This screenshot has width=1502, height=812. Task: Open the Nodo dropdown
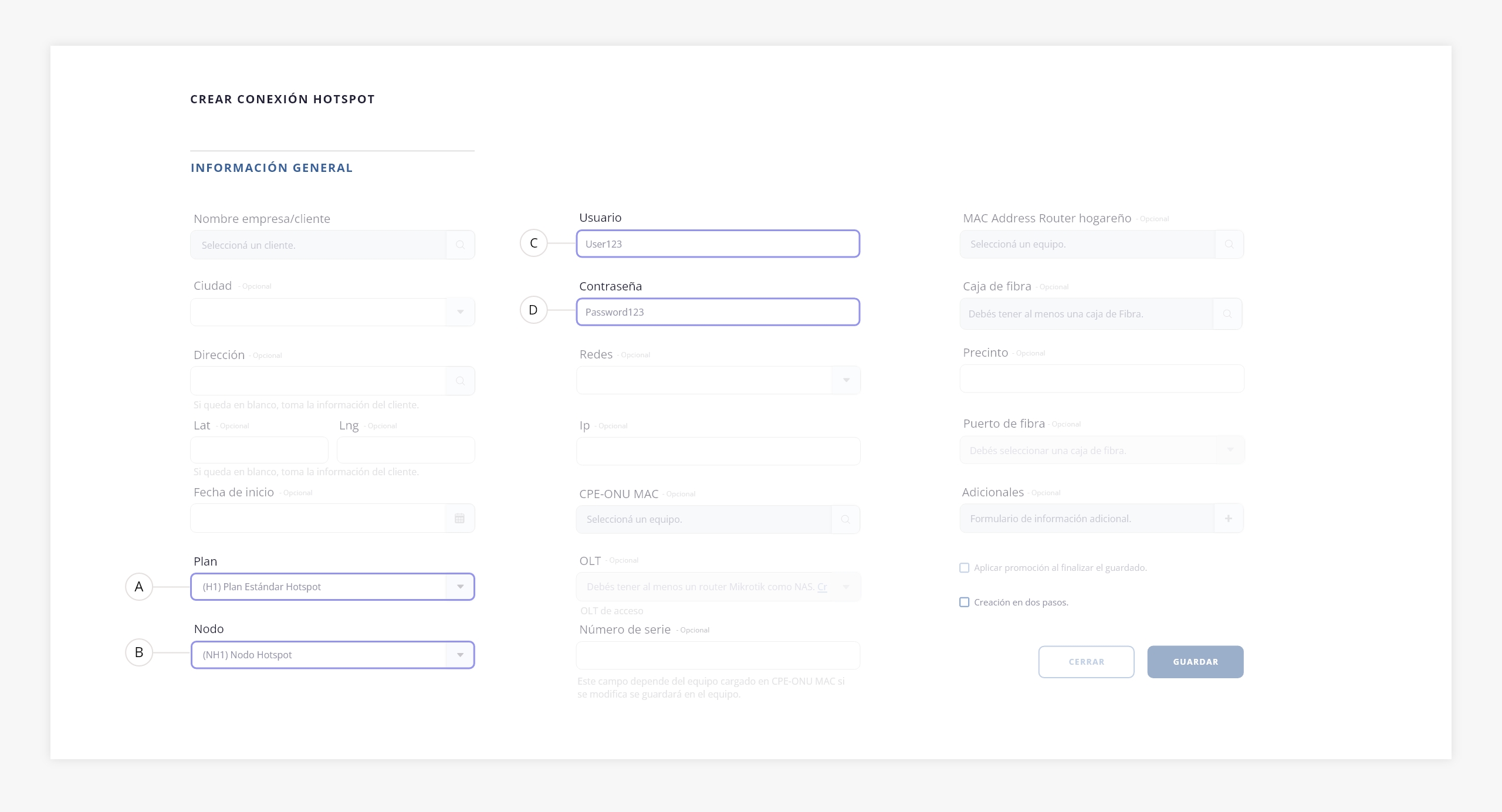460,655
